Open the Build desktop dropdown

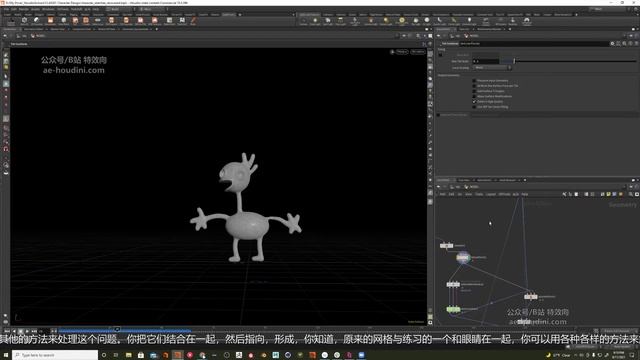click(120, 9)
